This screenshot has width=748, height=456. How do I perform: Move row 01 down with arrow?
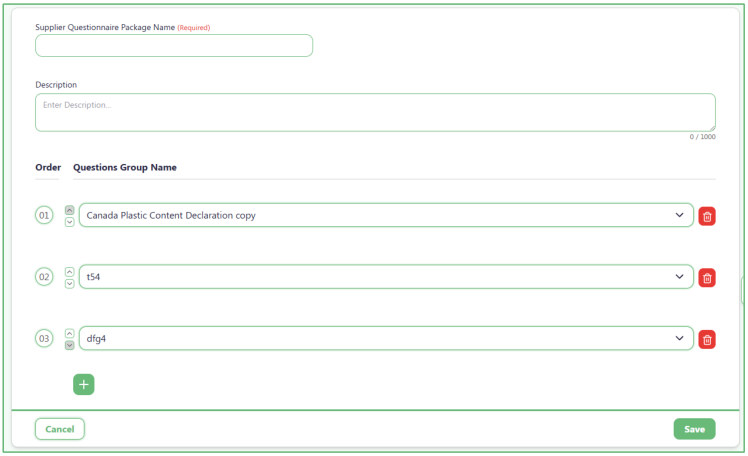point(69,222)
